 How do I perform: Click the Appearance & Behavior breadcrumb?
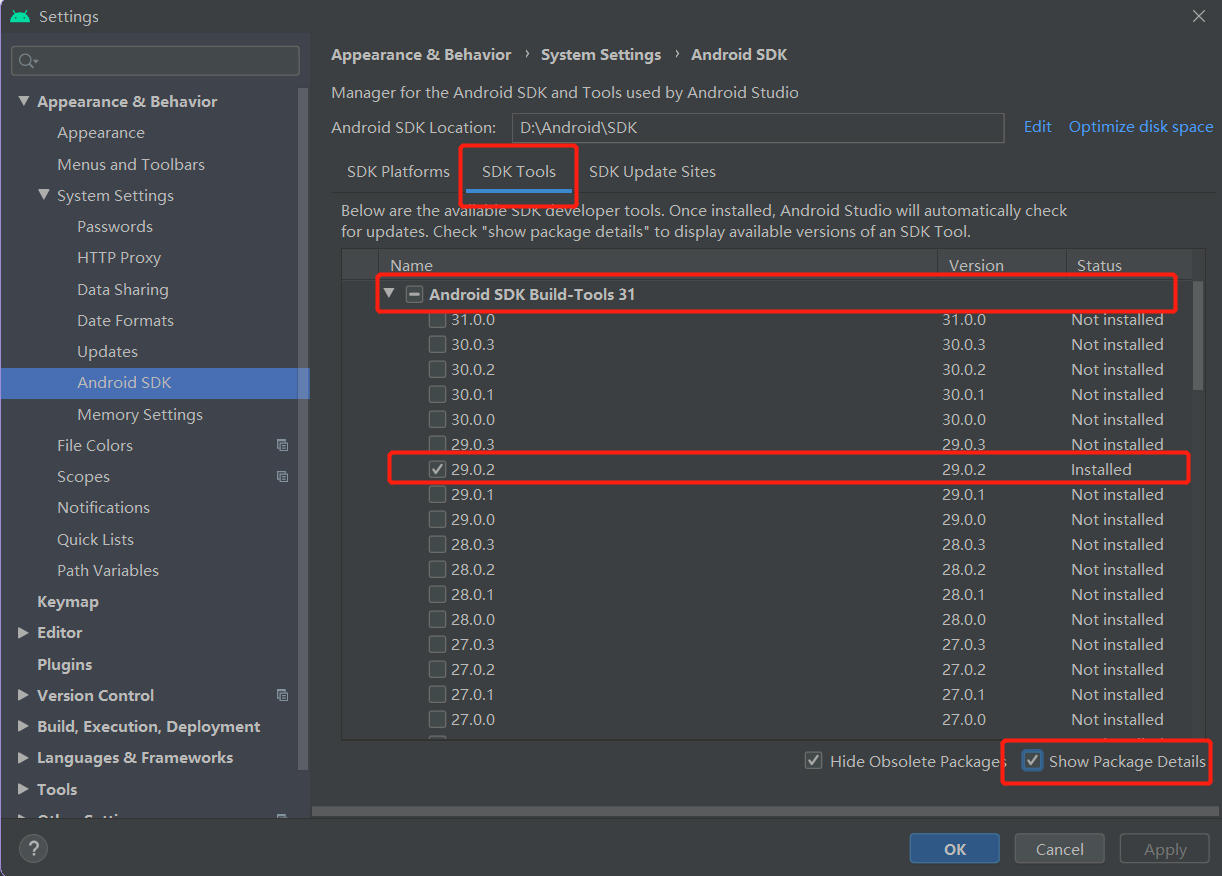point(421,55)
